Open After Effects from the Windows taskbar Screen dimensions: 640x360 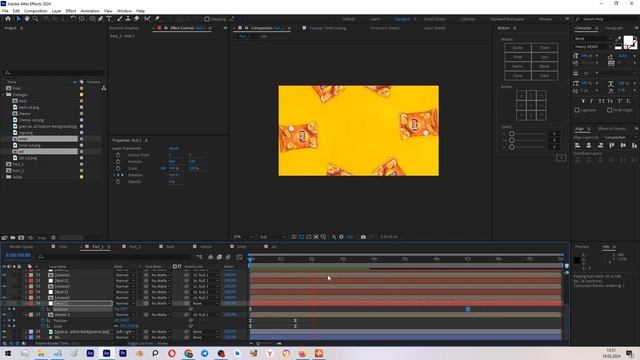(107, 353)
